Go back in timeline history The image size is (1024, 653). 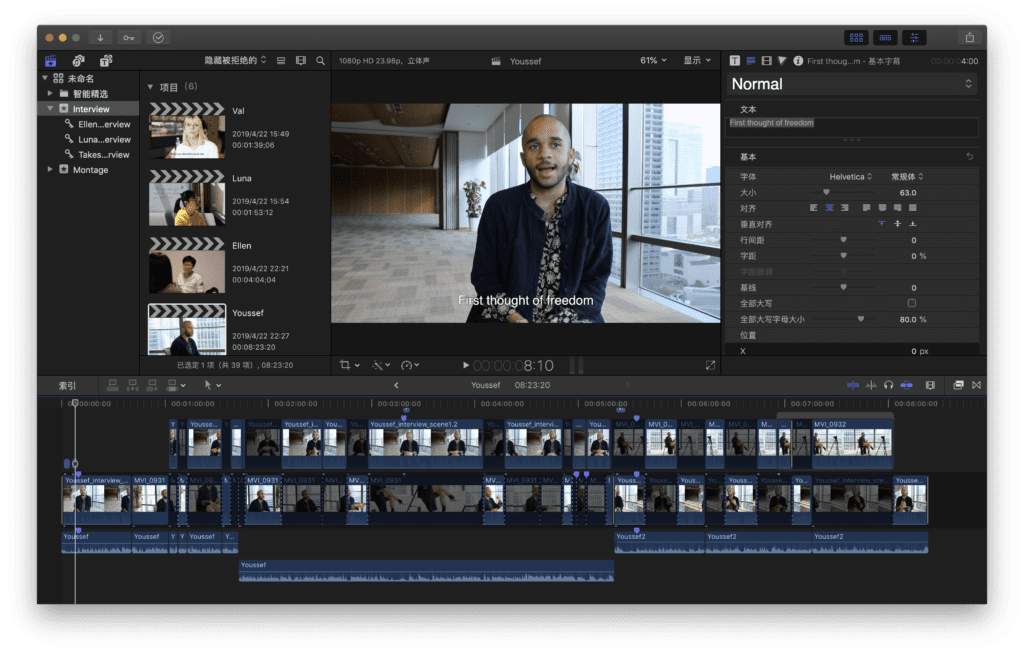pyautogui.click(x=396, y=385)
